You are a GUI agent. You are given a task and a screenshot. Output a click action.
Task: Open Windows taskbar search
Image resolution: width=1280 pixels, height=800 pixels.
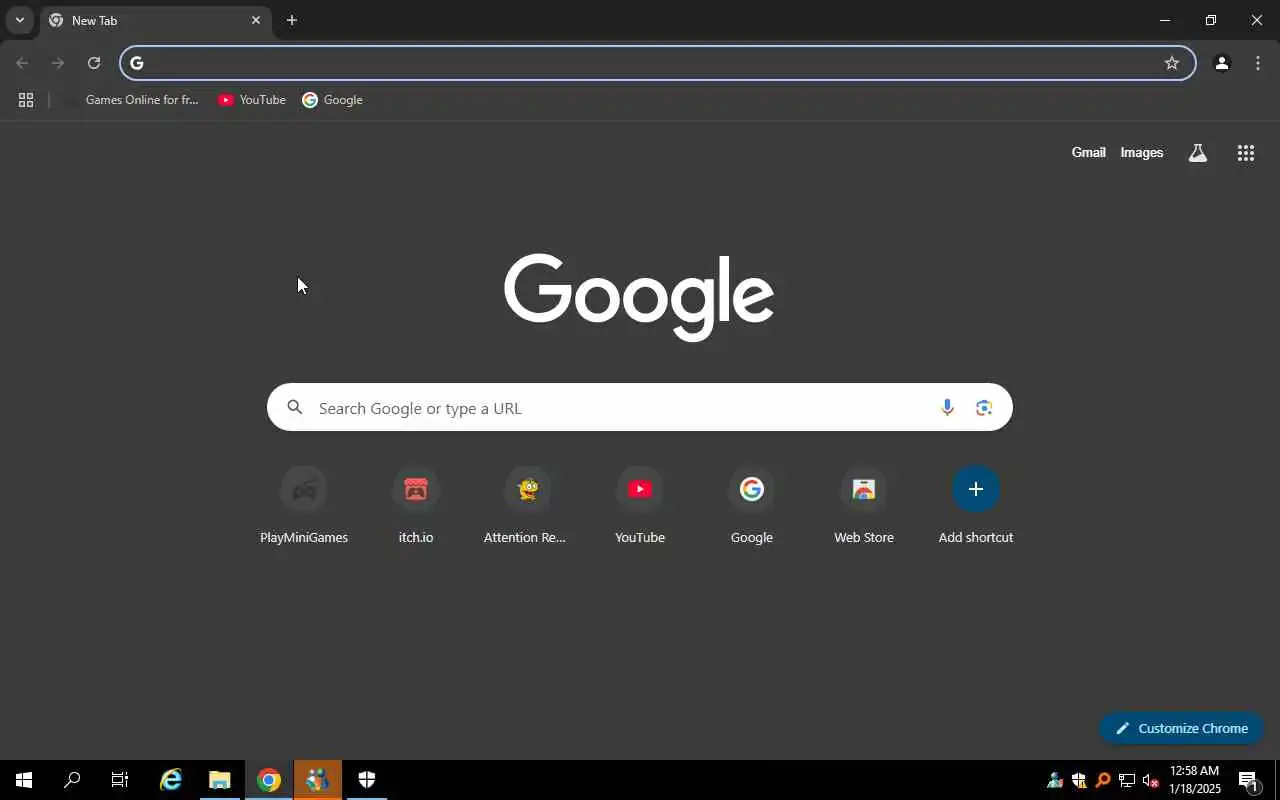click(x=72, y=780)
